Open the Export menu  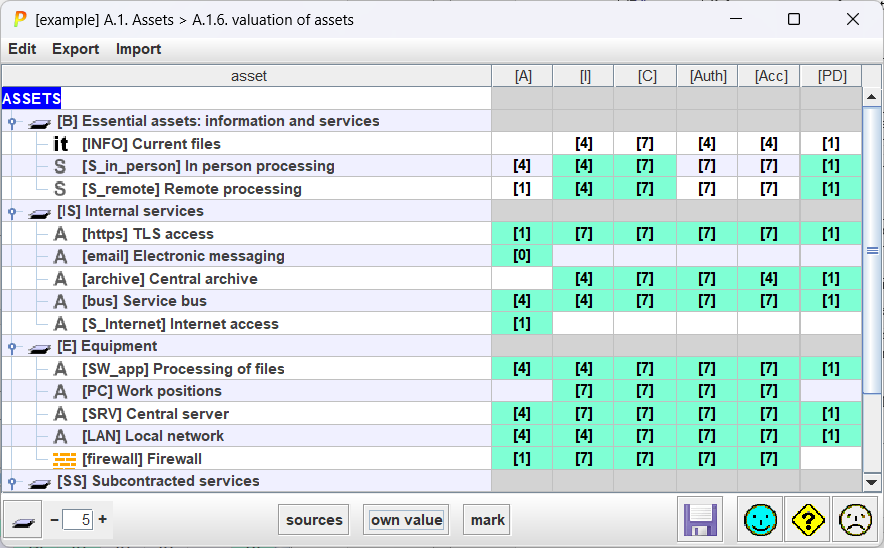point(76,49)
